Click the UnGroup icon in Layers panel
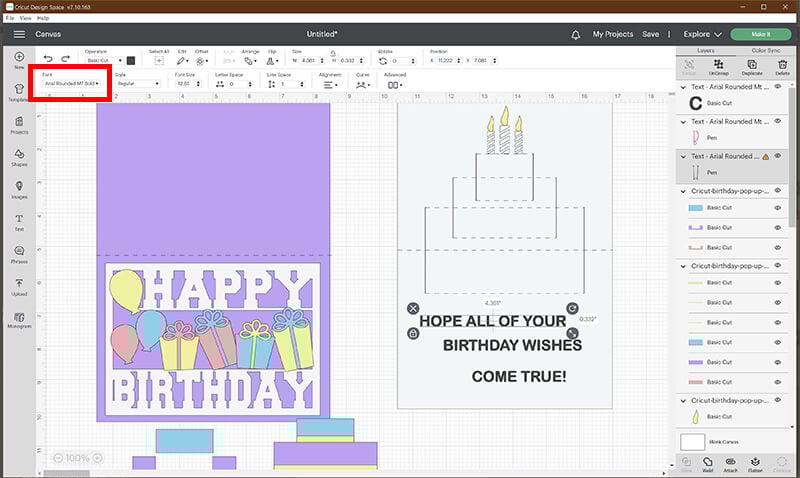Screen dimensions: 800x478 [x=718, y=64]
